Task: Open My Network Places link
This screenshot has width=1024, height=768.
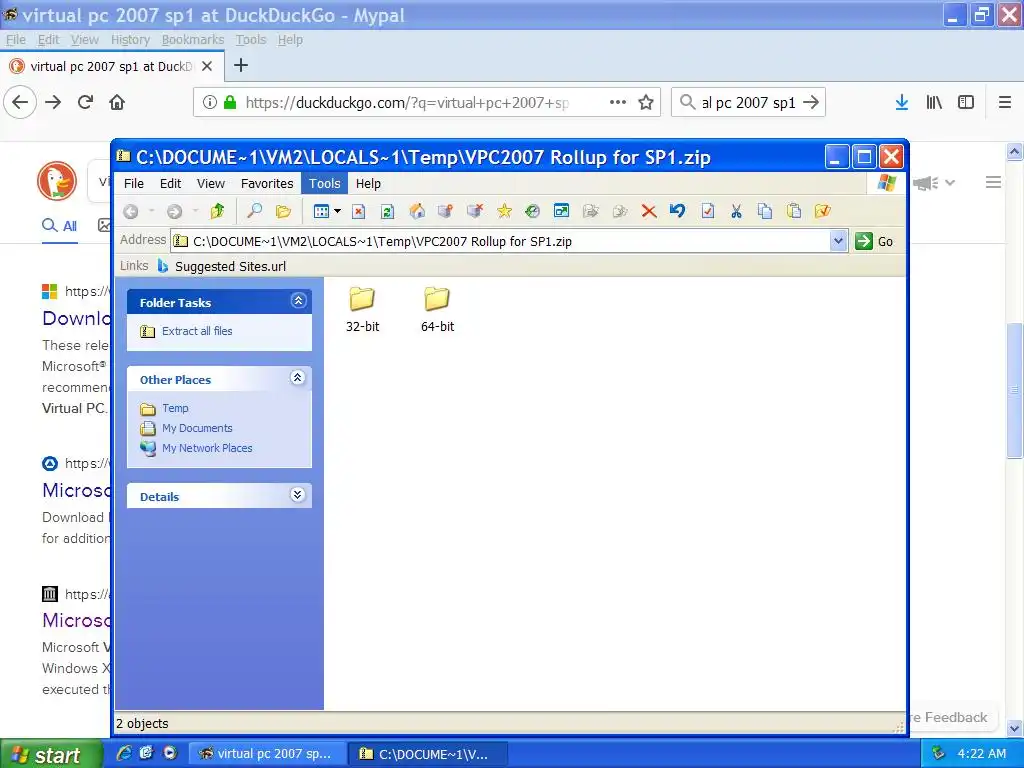Action: click(x=207, y=448)
